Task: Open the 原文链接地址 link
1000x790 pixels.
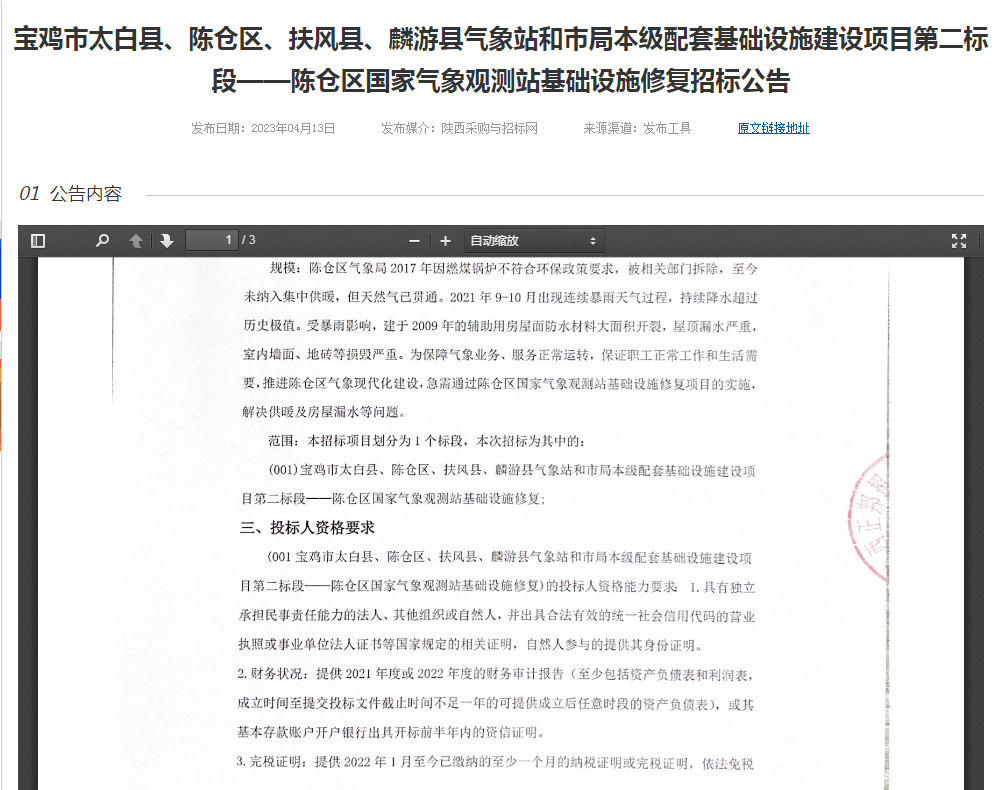Action: 773,128
